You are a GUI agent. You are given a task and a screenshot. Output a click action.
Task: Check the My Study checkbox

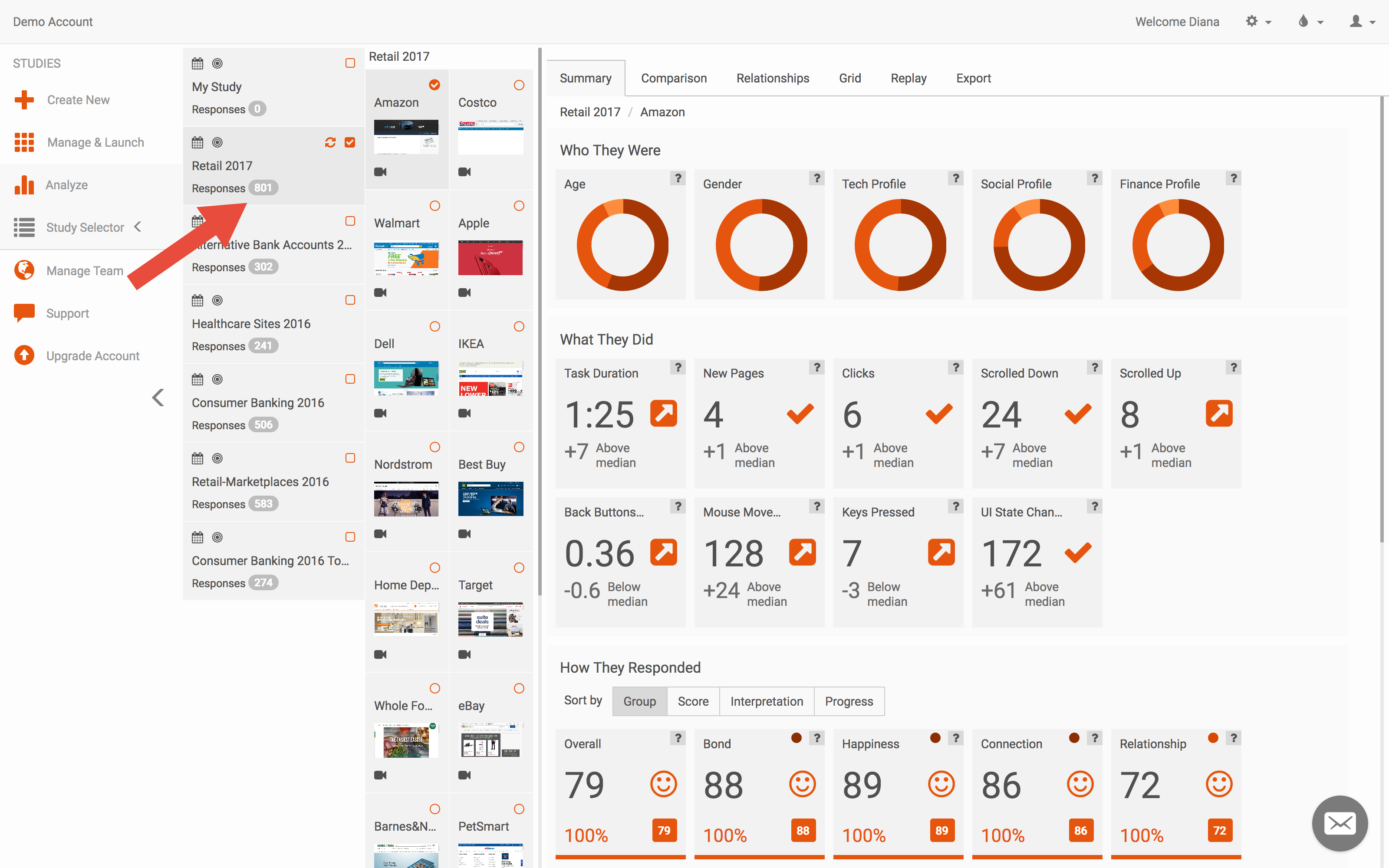pos(350,63)
